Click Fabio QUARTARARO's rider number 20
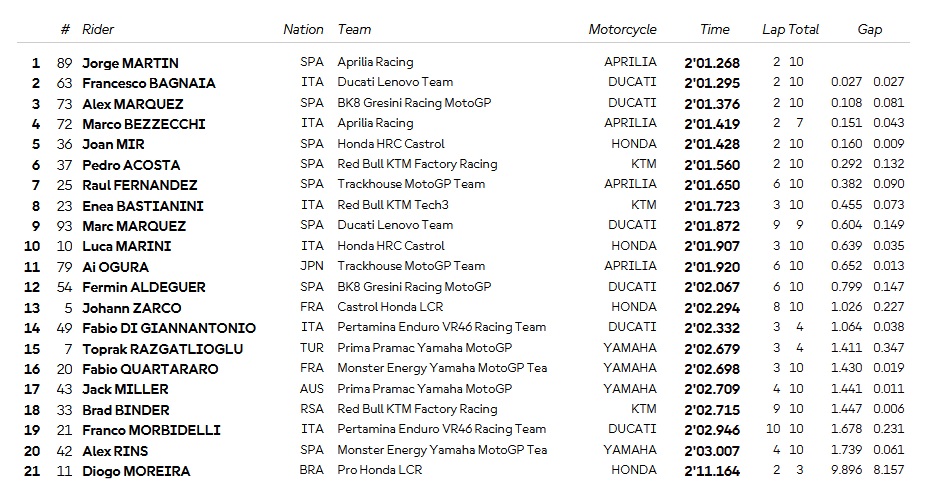This screenshot has width=925, height=487. coord(65,369)
